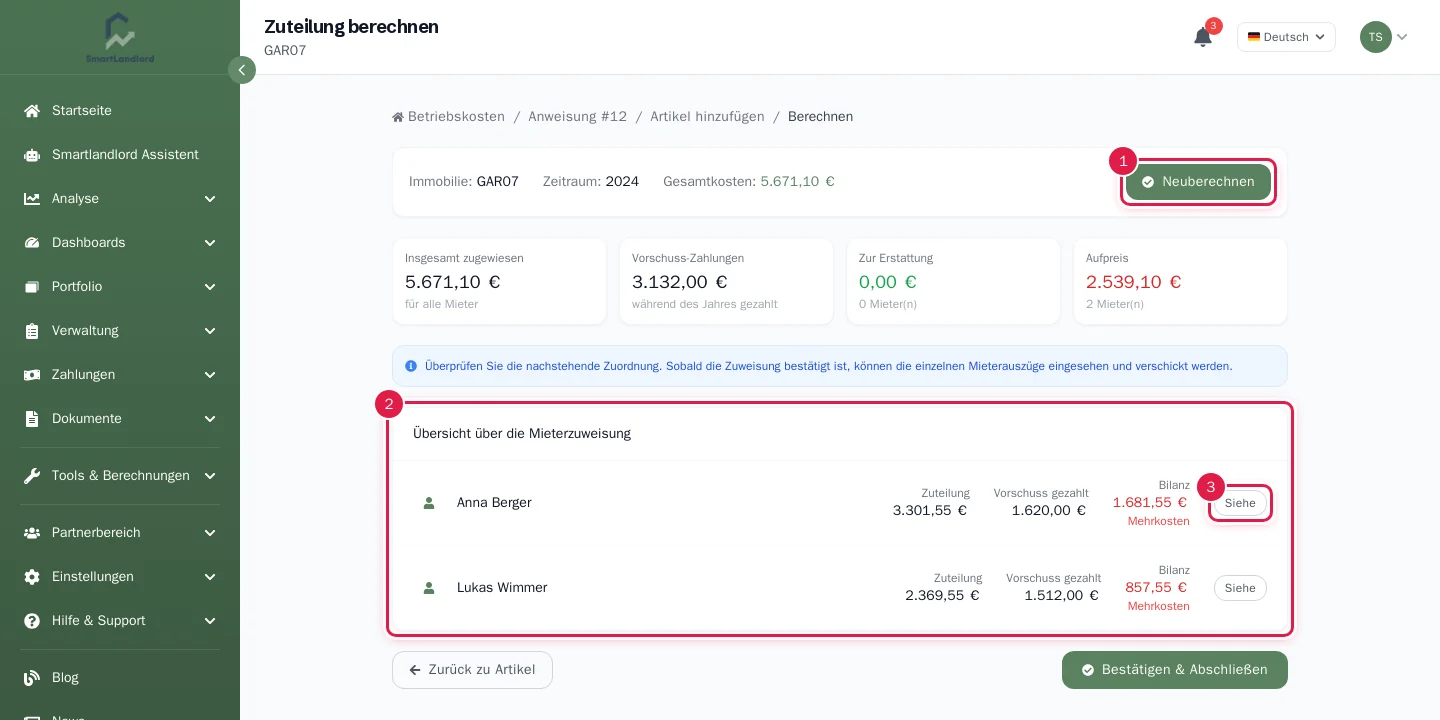Open the Deutsch language dropdown

(x=1286, y=37)
